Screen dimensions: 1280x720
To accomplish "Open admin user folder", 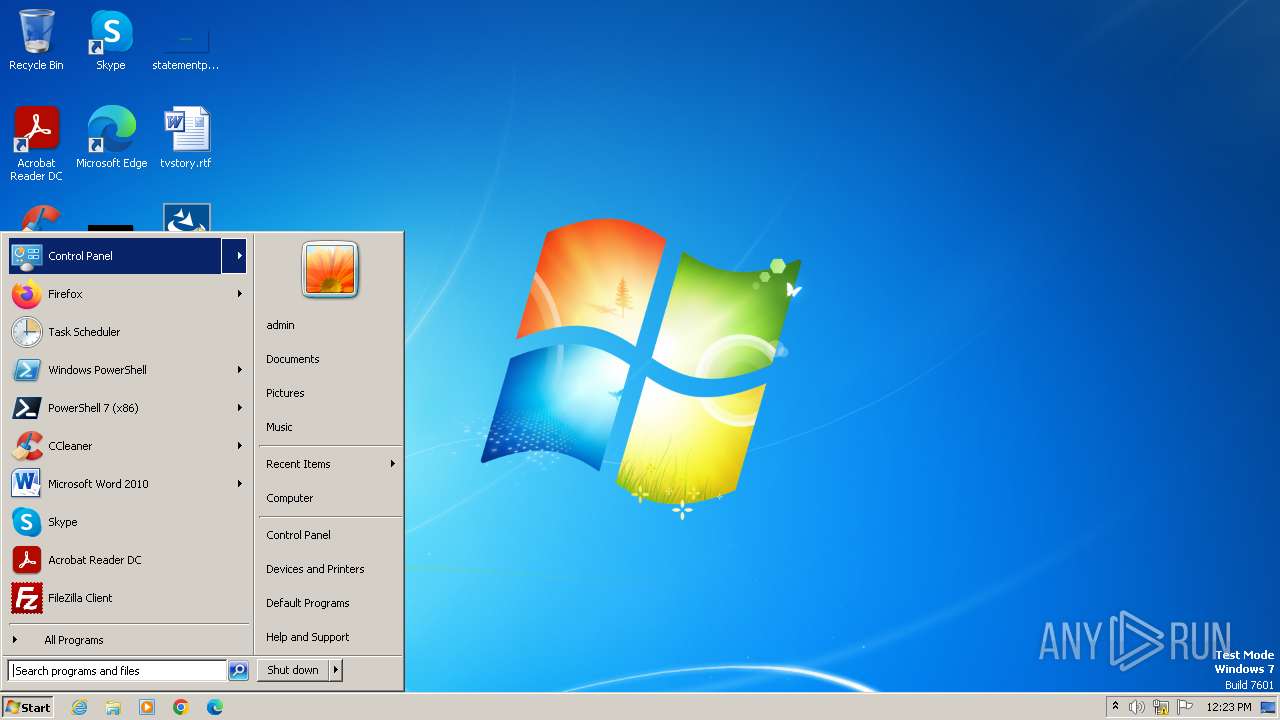I will 330,325.
